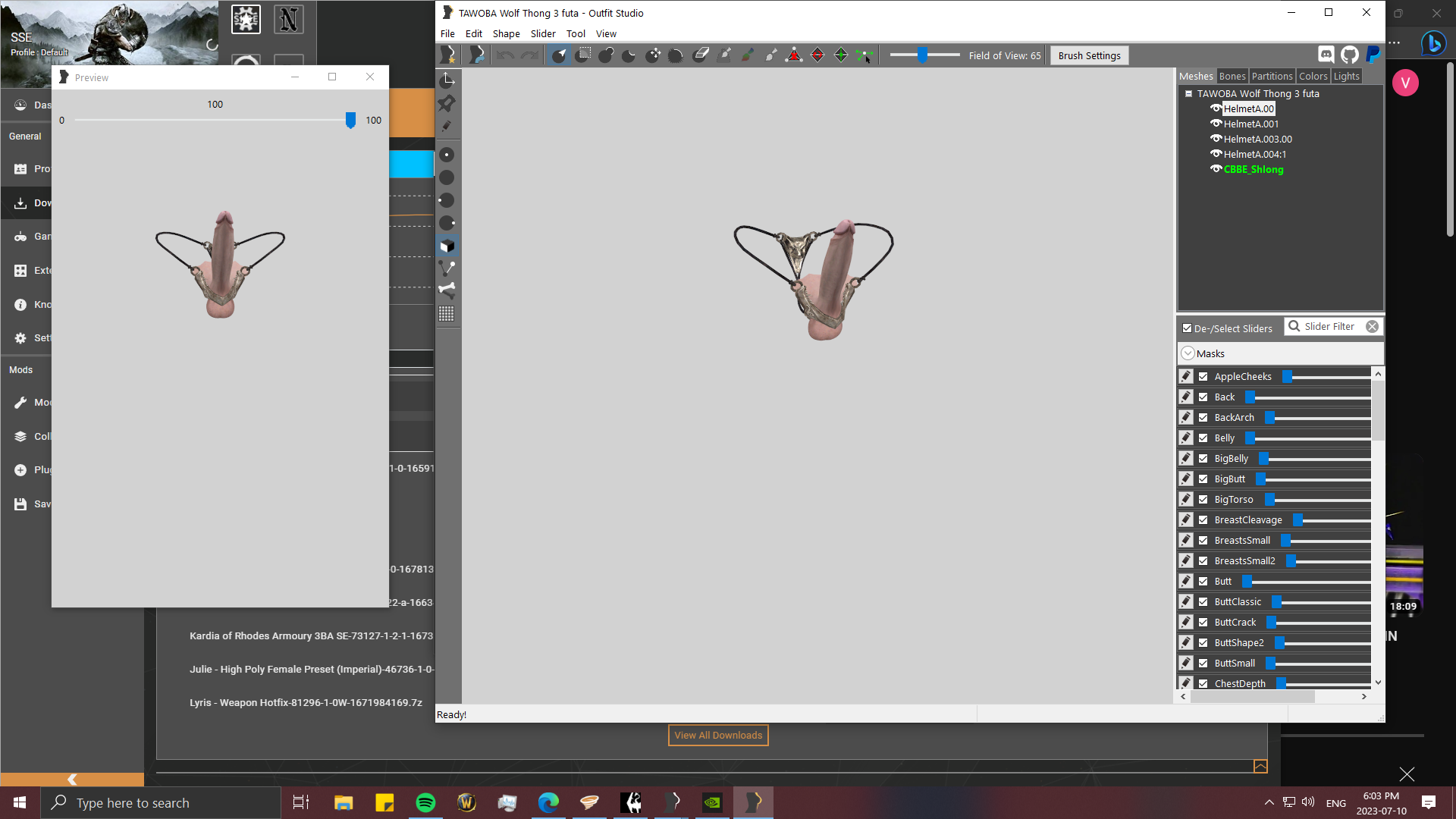Click Windows Start button
The image size is (1456, 819).
(20, 802)
